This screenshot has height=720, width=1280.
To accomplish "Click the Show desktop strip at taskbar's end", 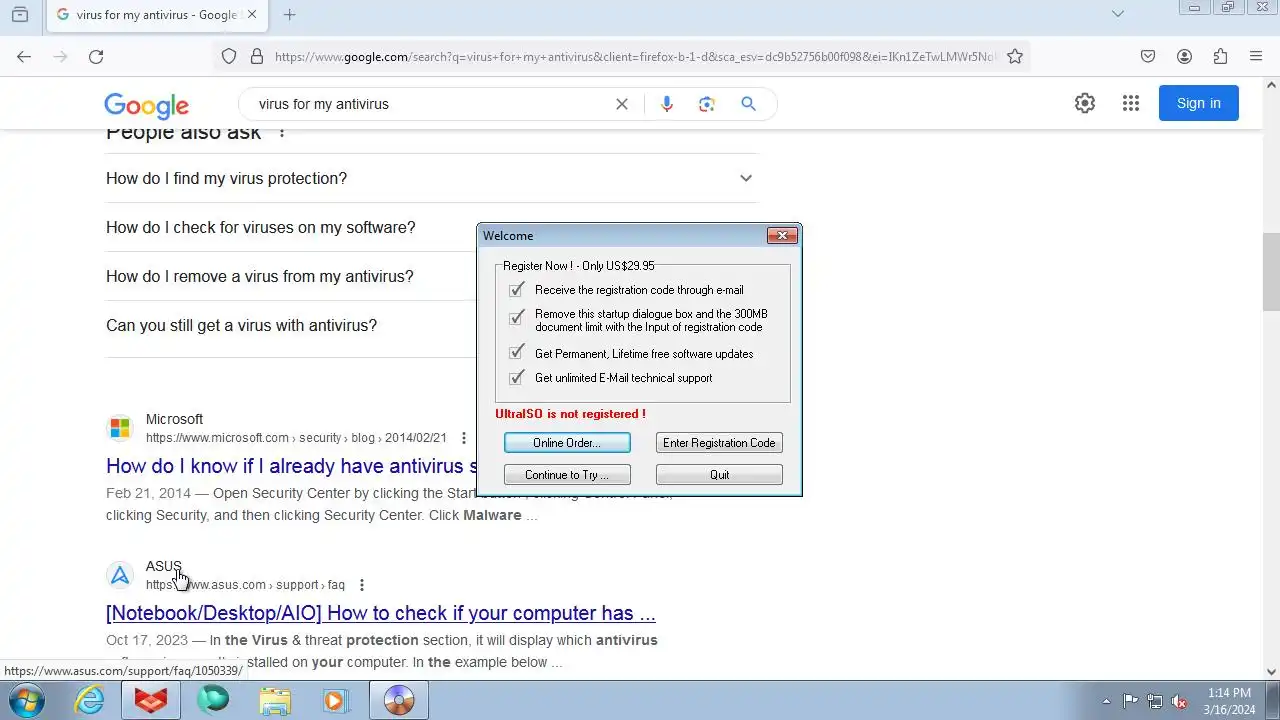I will click(x=1273, y=701).
